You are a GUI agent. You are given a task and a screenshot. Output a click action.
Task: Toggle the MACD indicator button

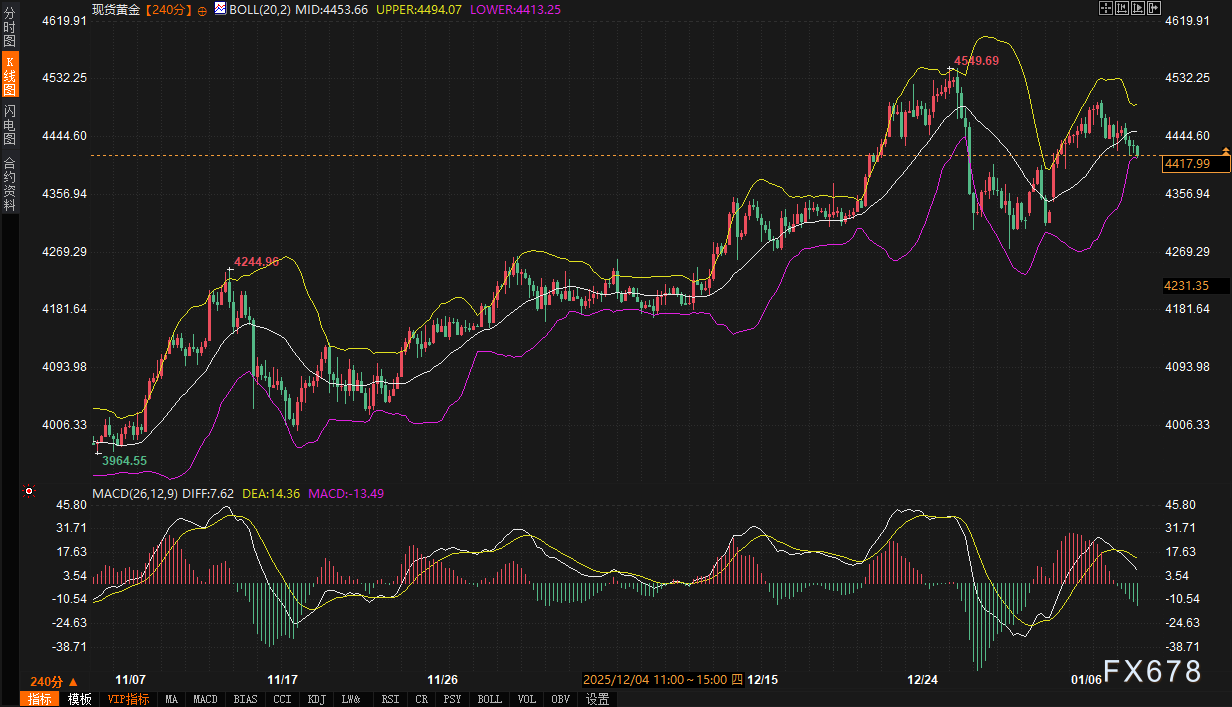pos(205,699)
